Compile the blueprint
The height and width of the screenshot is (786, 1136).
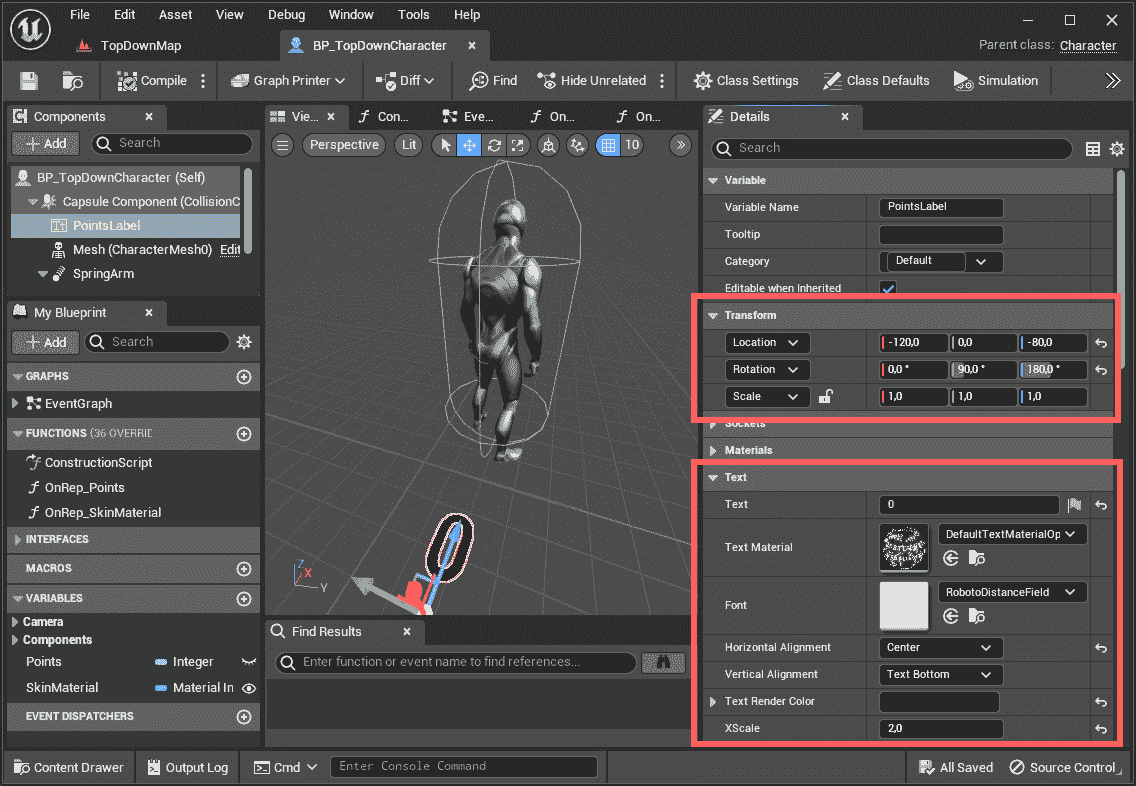click(x=152, y=81)
